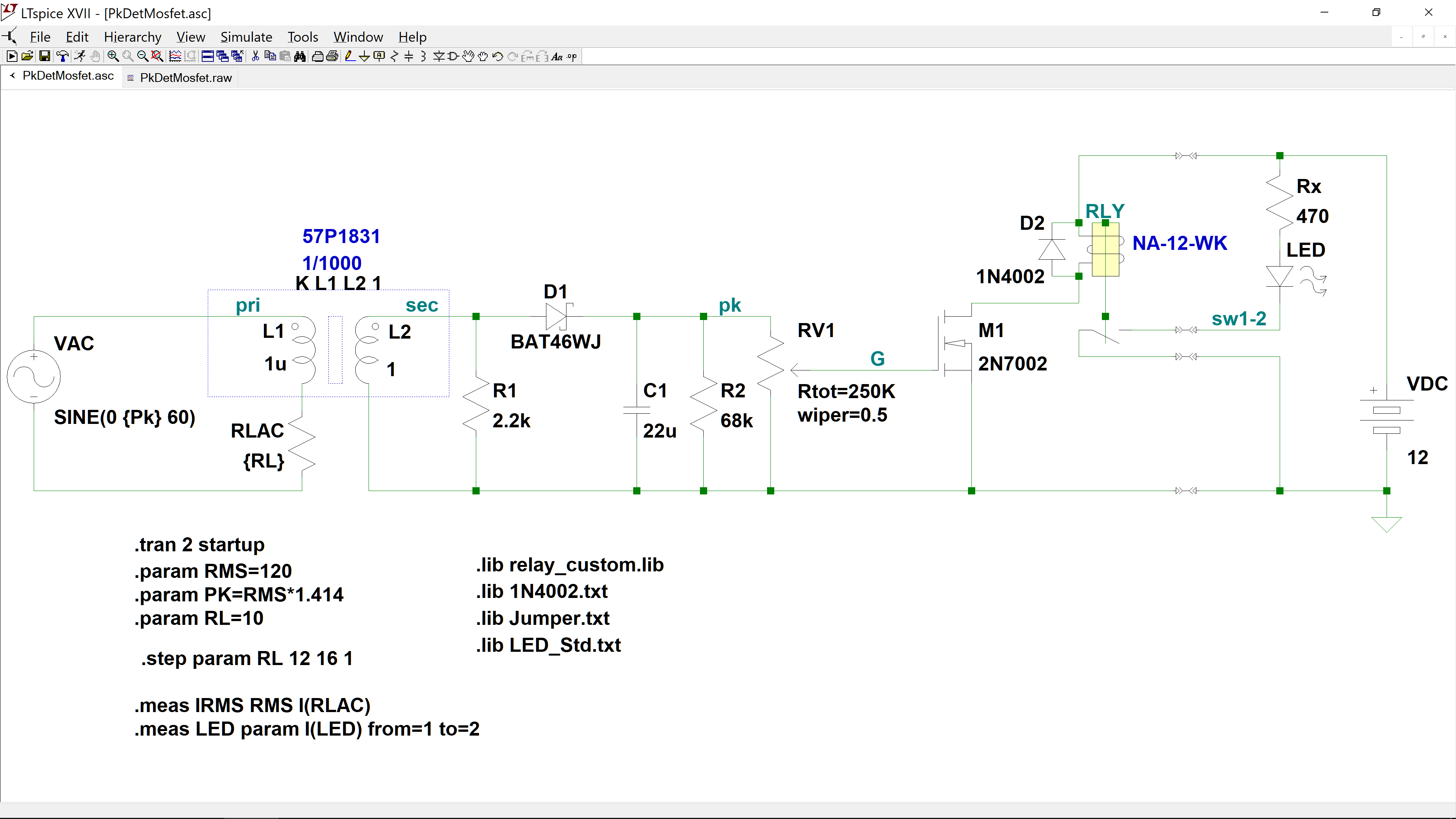Select the Draw Wire pencil tool
This screenshot has height=819, width=1456.
point(350,56)
